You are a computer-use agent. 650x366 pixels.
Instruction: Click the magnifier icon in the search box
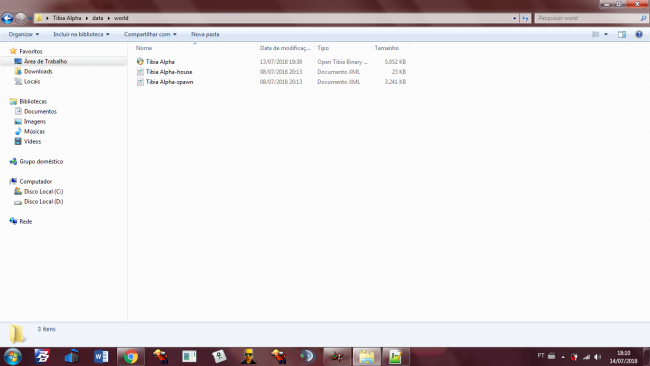(x=643, y=18)
